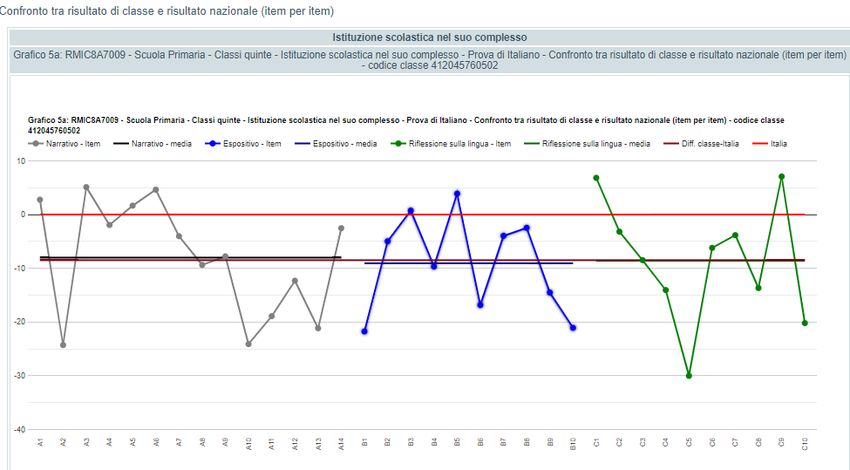Click the grey A10 data point
850x470 pixels.
coord(248,344)
